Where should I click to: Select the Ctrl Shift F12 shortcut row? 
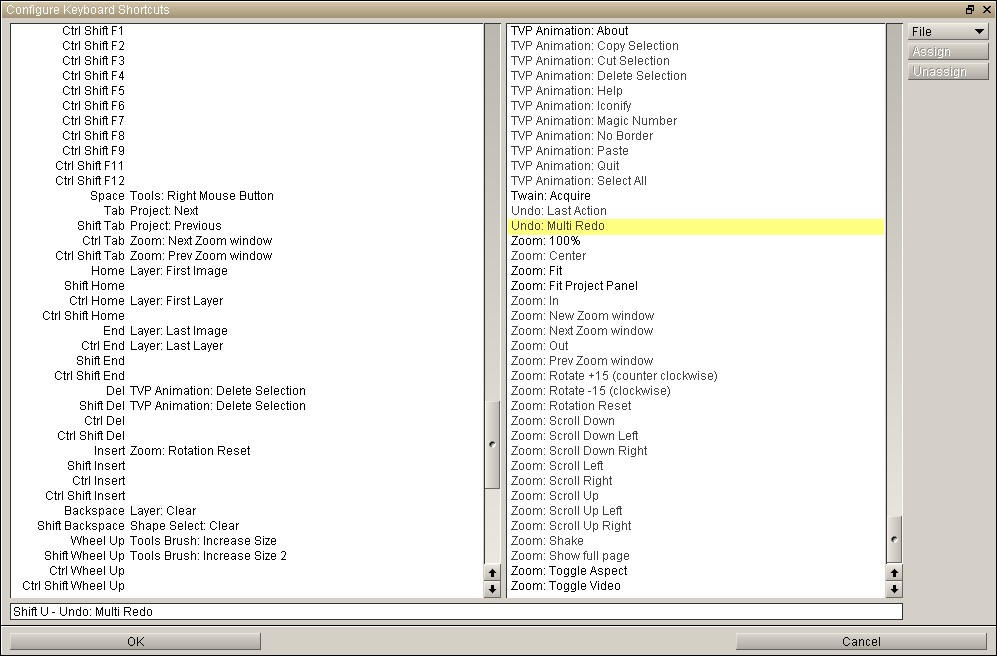(x=247, y=181)
